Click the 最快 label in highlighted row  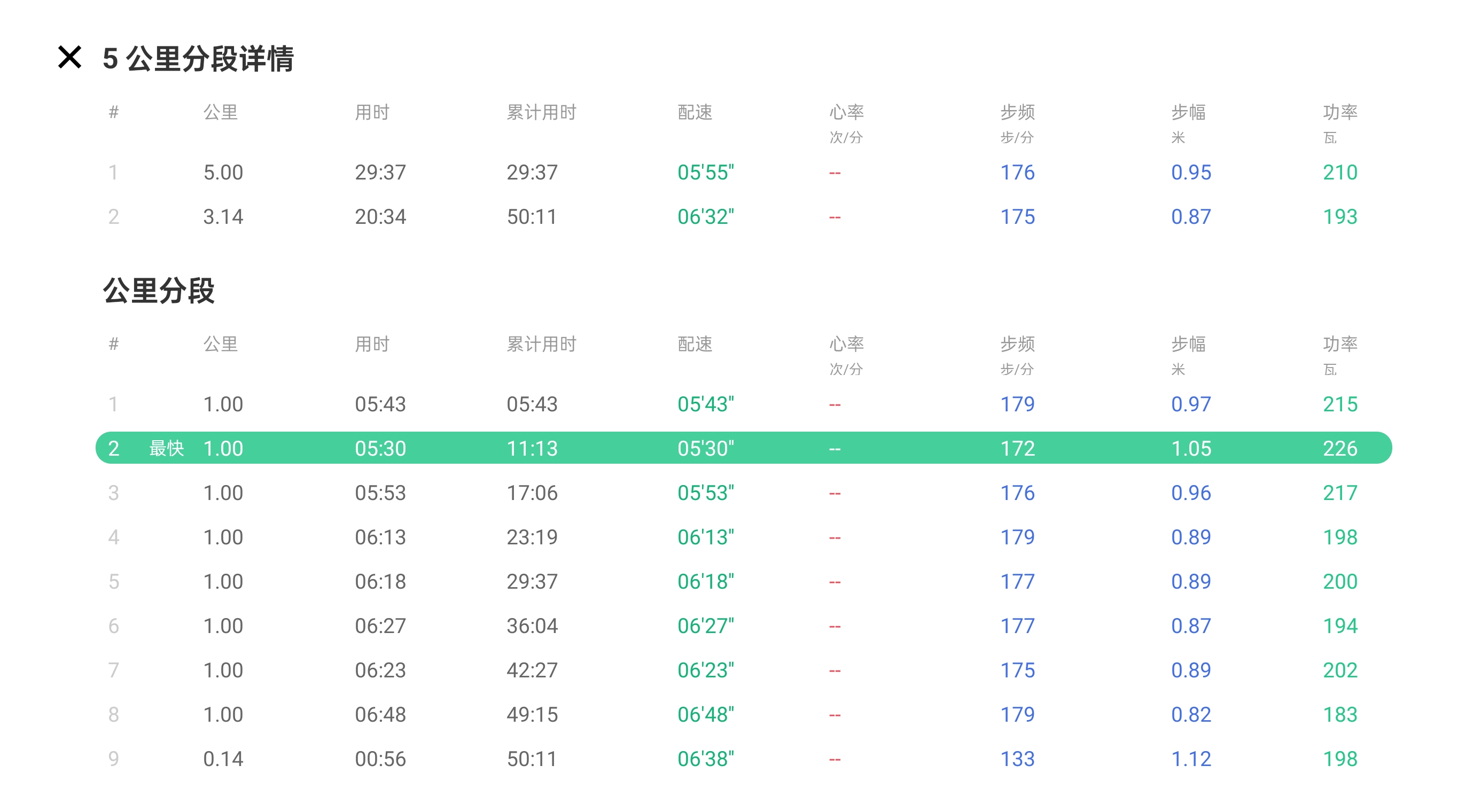pos(166,448)
